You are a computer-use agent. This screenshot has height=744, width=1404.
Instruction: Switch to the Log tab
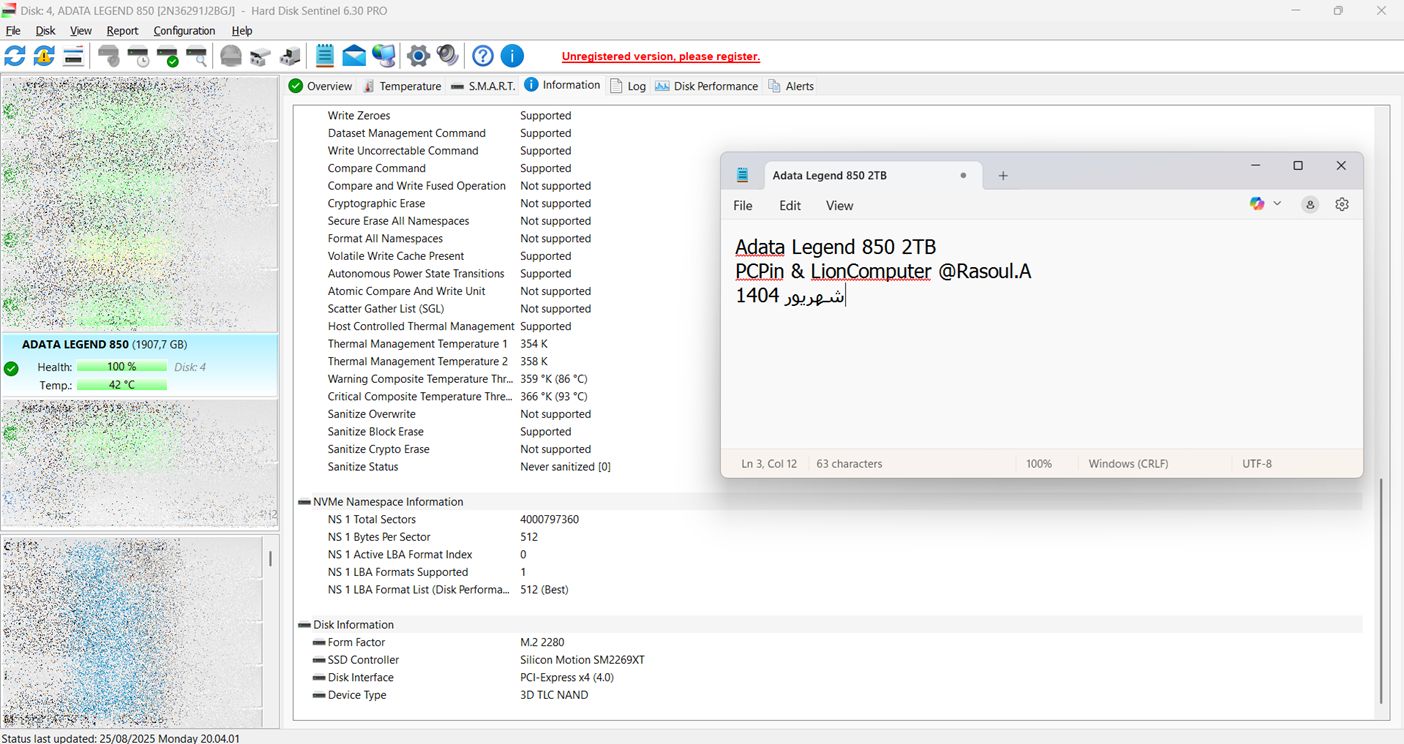[x=629, y=86]
